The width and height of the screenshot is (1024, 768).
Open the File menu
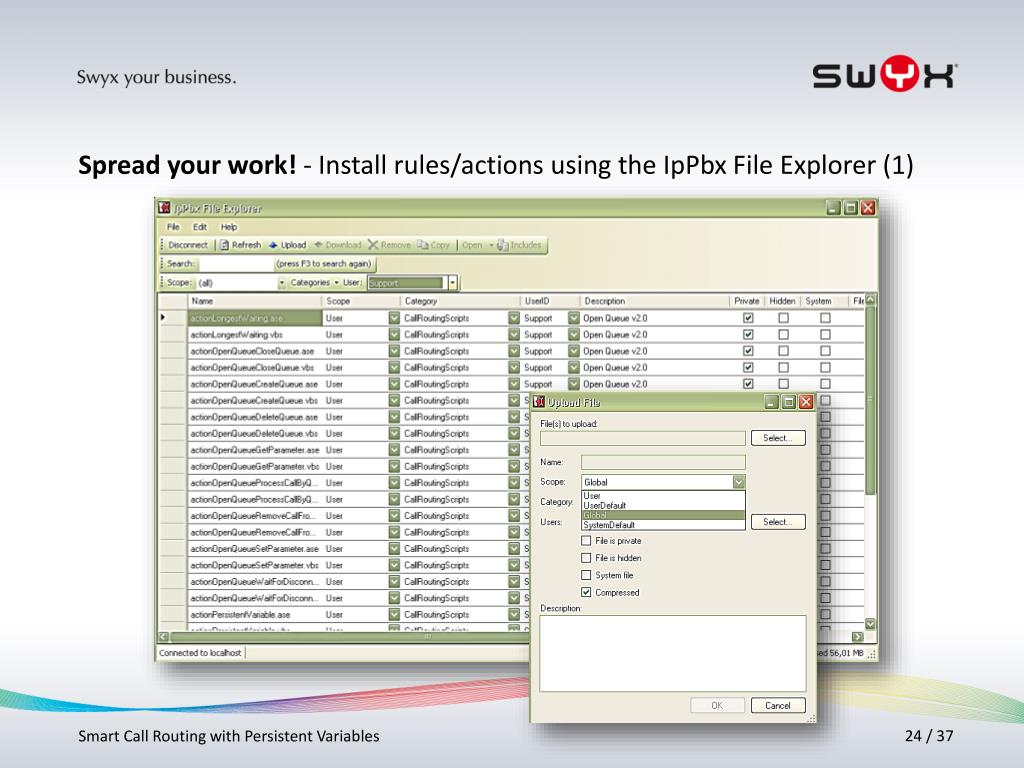(173, 227)
